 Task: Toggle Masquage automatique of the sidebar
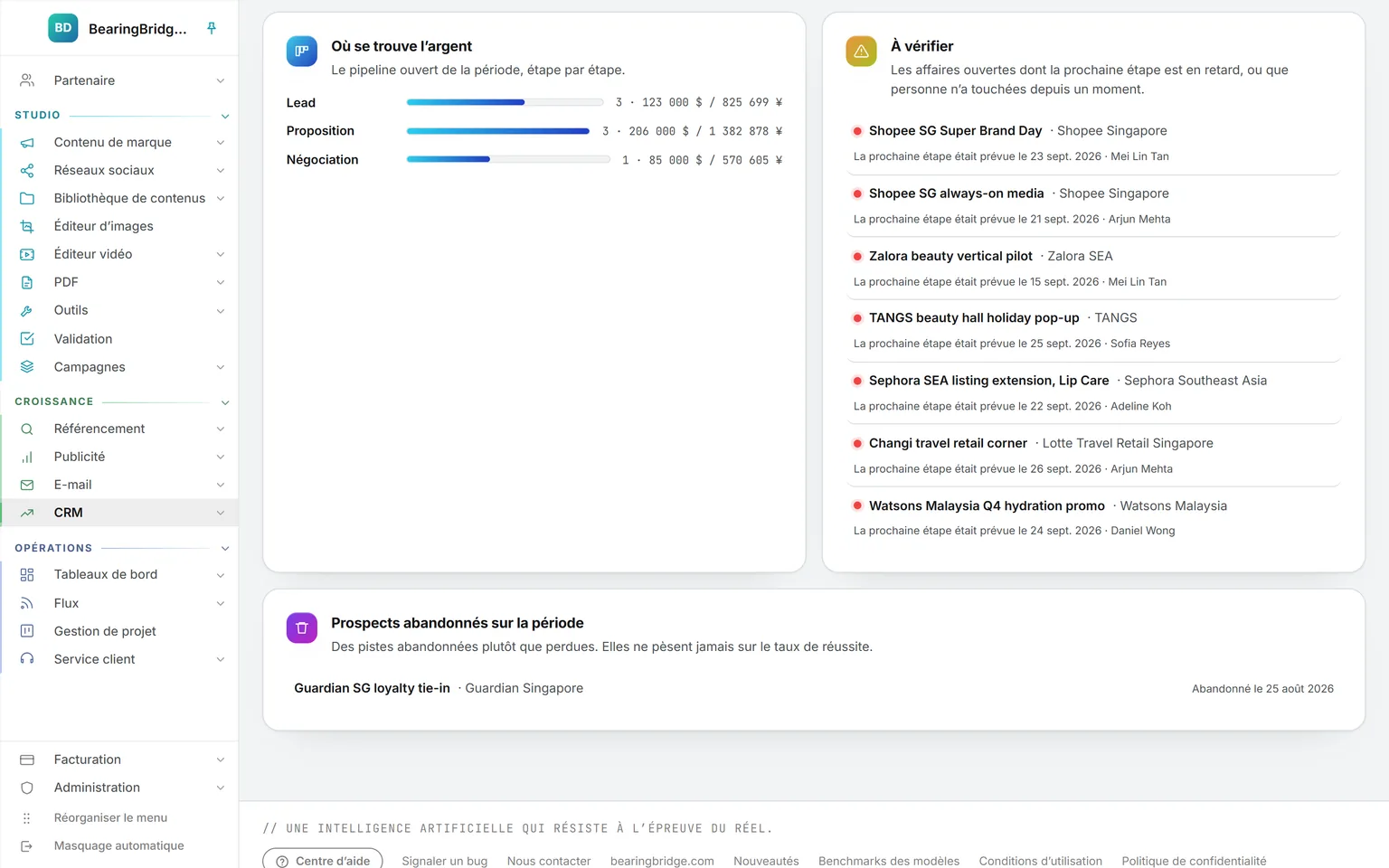tap(119, 845)
